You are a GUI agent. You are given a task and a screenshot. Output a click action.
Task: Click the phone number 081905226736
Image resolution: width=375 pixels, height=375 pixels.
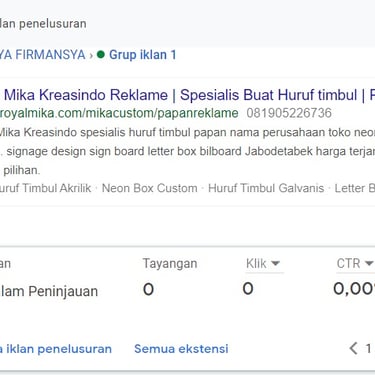[x=289, y=113]
